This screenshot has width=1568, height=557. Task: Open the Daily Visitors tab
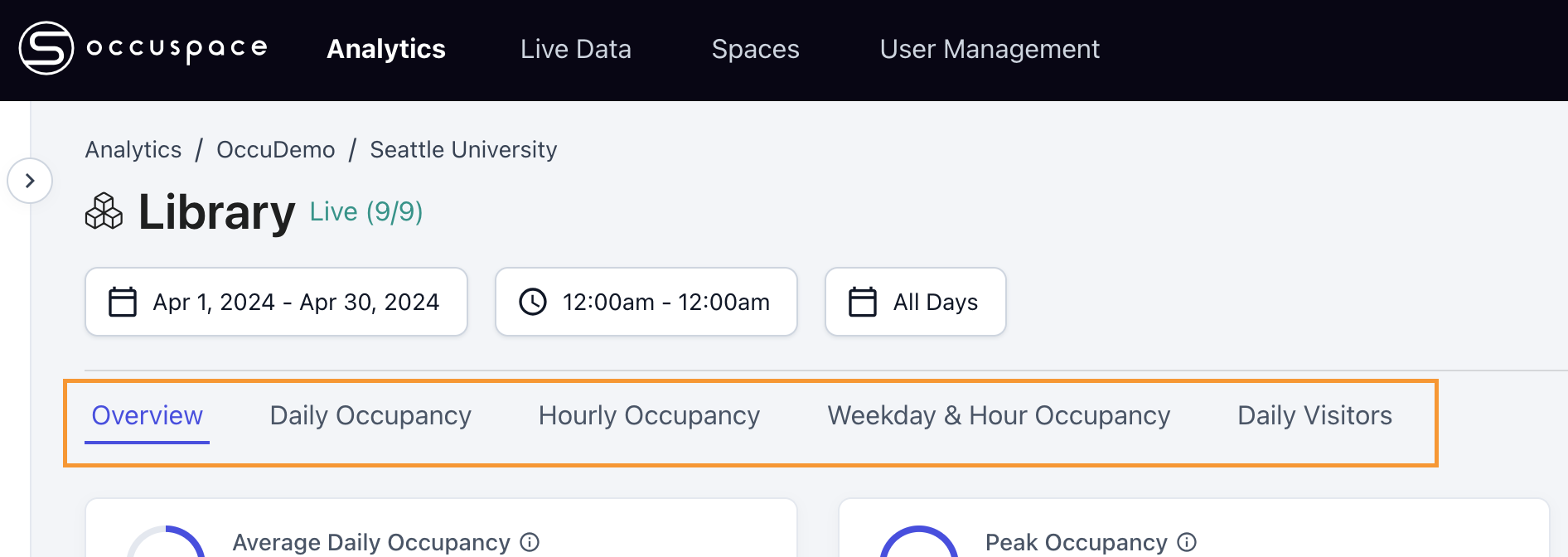pyautogui.click(x=1314, y=415)
